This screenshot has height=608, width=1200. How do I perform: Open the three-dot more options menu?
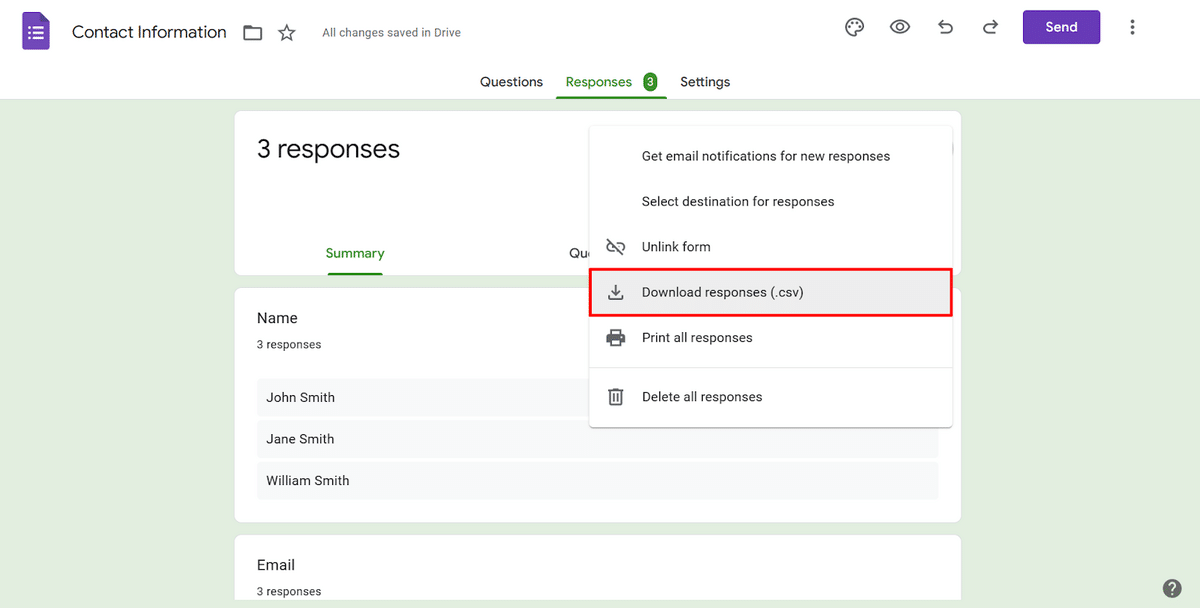1132,27
